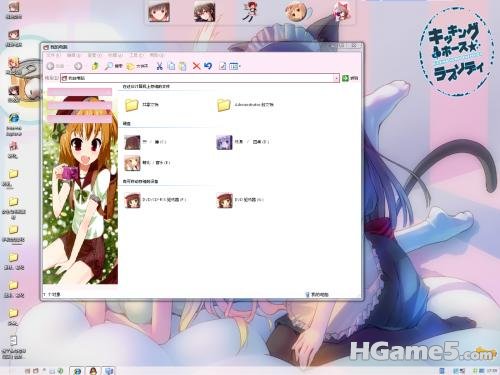Click the My Computer taskbar button
The width and height of the screenshot is (500, 375).
109,371
